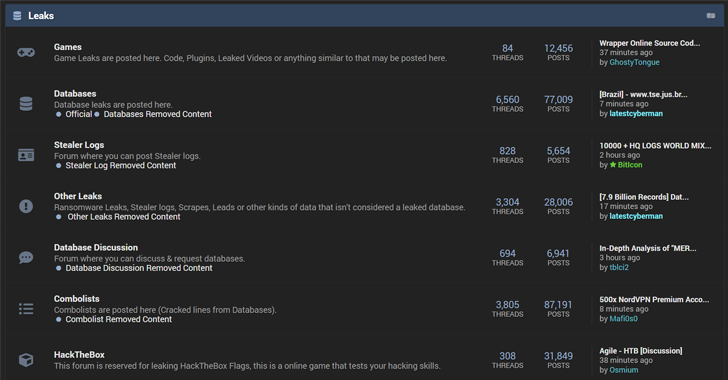Open the Official subforum under Databases

point(78,114)
